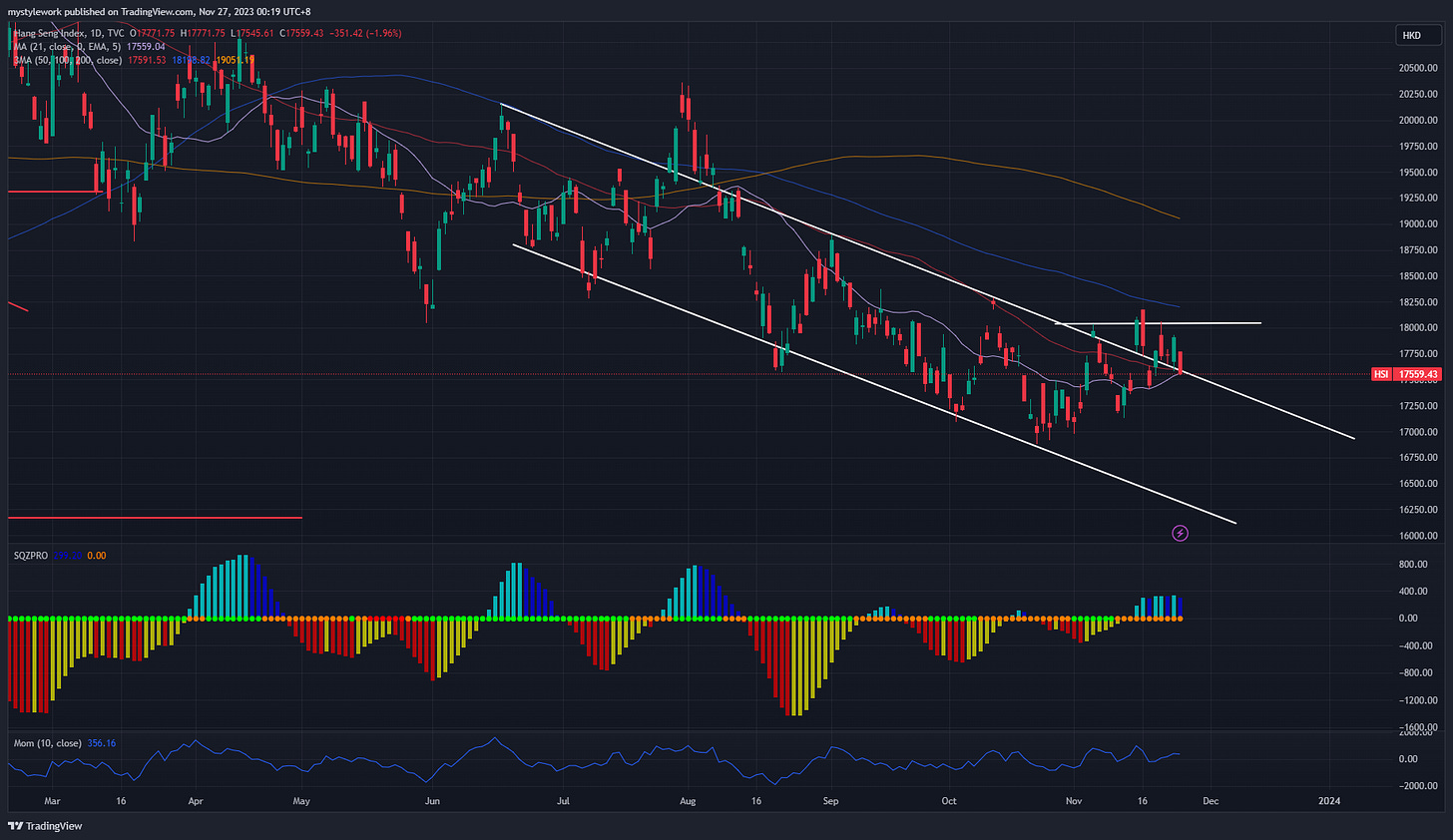Click the 400.00 SQZPRO axis label
Image resolution: width=1453 pixels, height=840 pixels.
click(1413, 591)
